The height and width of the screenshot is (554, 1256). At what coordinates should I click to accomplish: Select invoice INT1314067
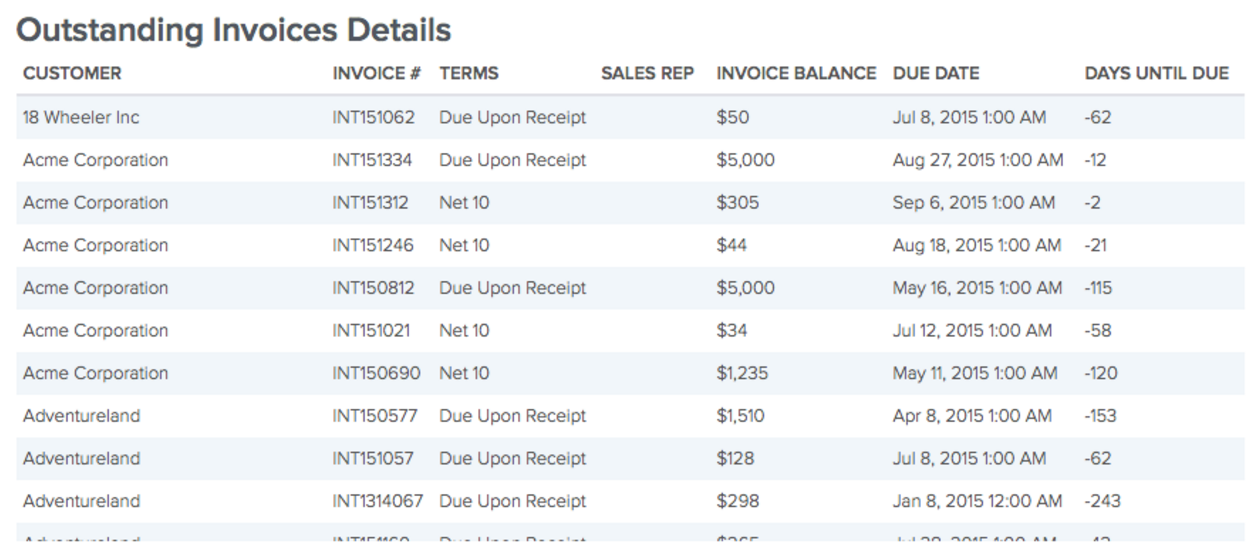pos(377,501)
